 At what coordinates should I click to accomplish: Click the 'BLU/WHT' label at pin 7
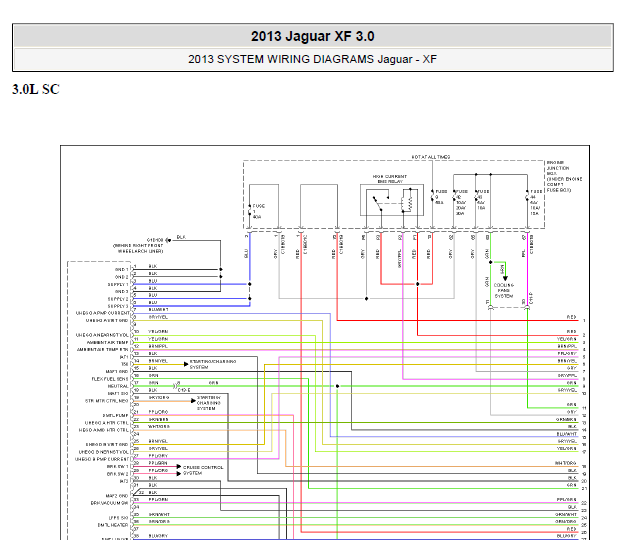[158, 310]
